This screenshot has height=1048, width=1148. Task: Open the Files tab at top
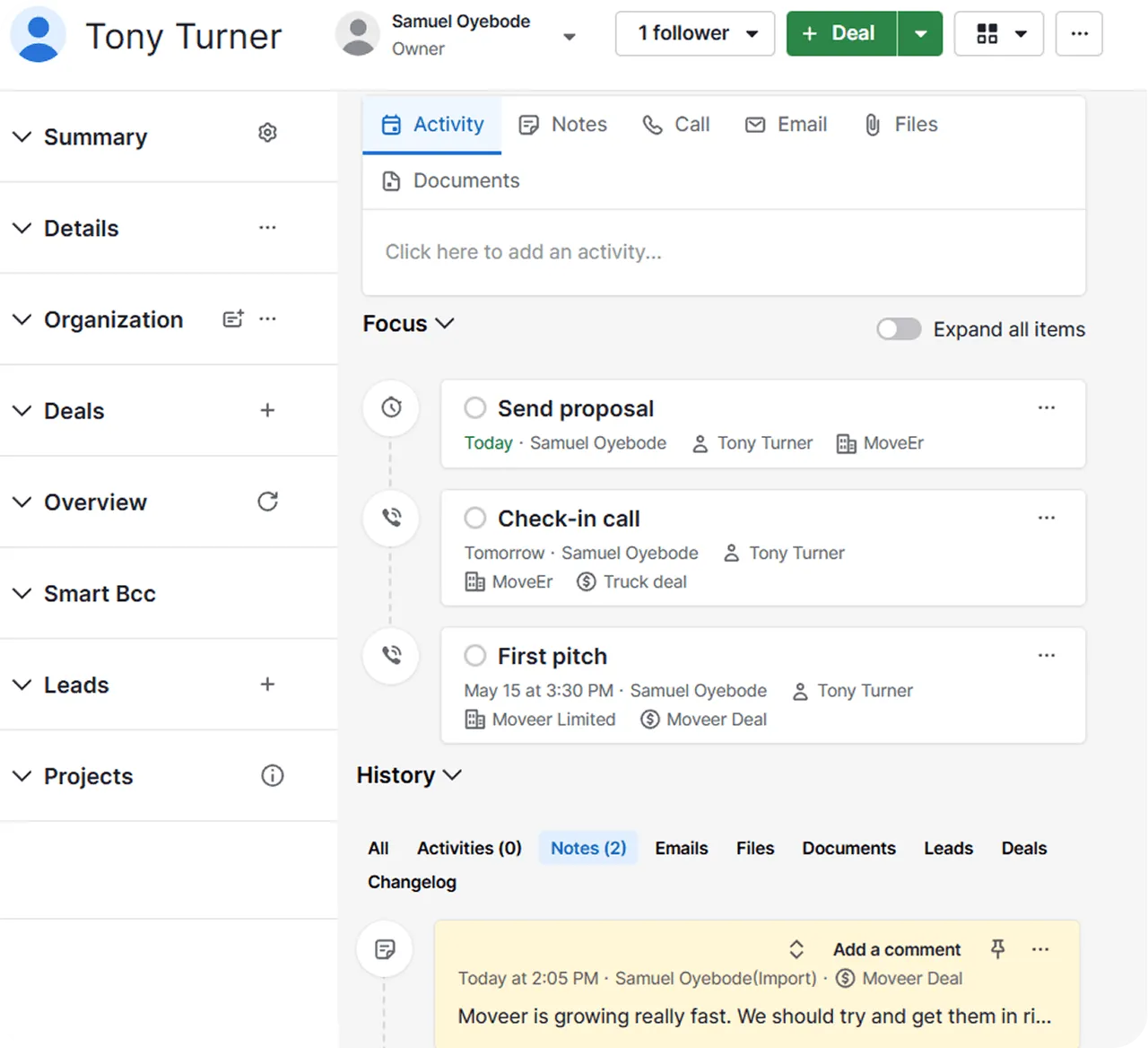tap(900, 125)
